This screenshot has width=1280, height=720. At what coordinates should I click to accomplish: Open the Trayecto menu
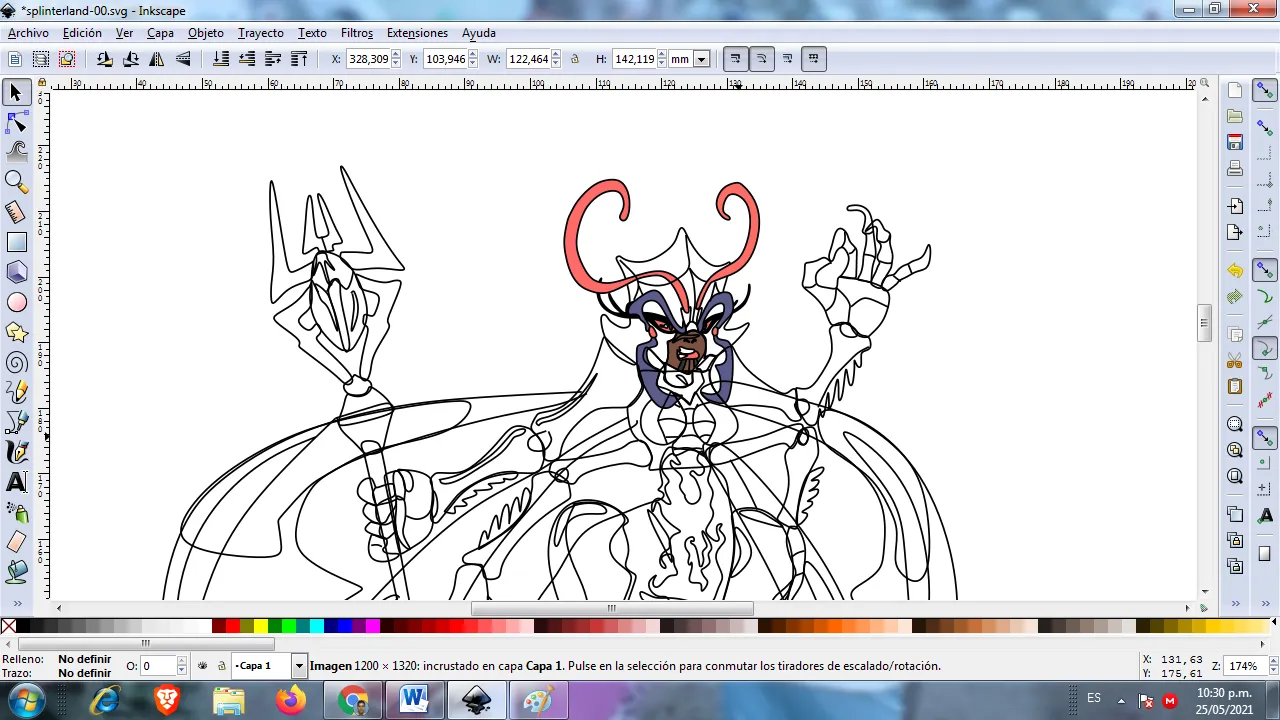[x=260, y=33]
